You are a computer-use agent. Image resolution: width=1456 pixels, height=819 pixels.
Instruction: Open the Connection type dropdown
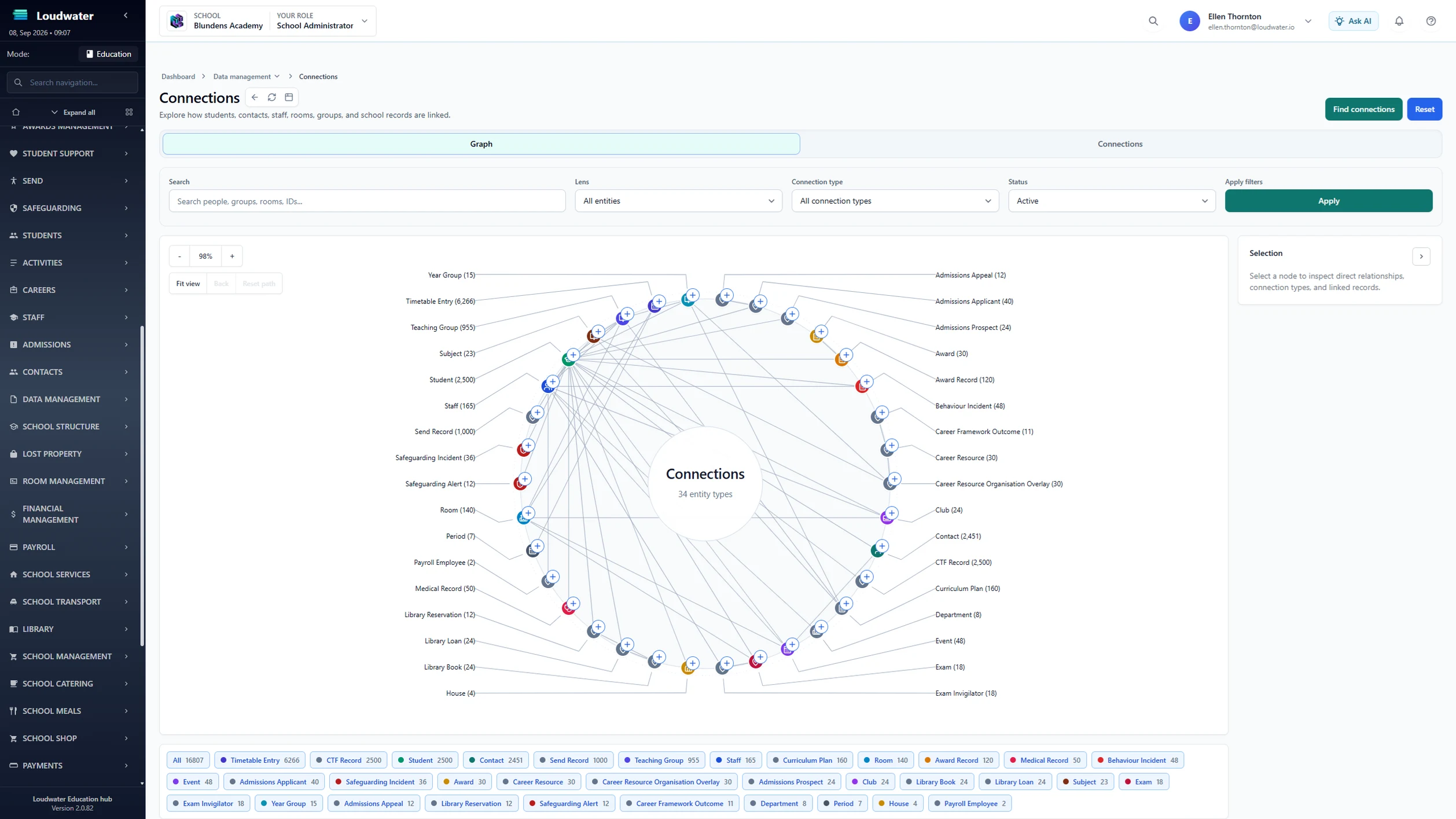[895, 201]
